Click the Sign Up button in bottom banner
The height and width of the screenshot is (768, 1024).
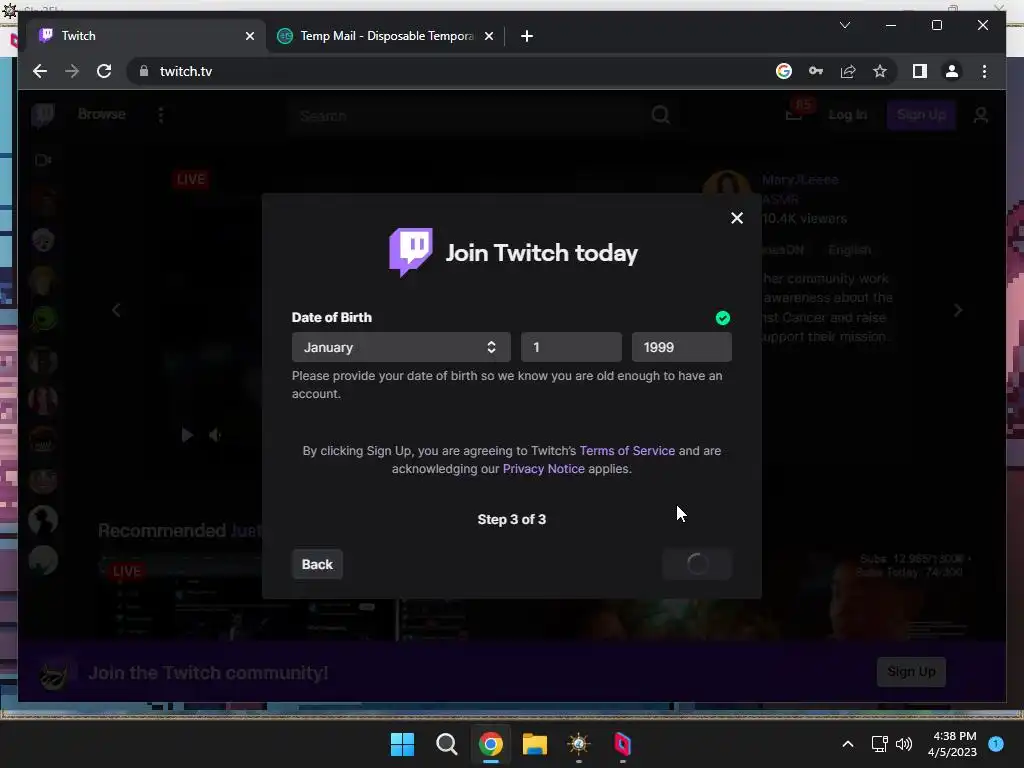(911, 672)
